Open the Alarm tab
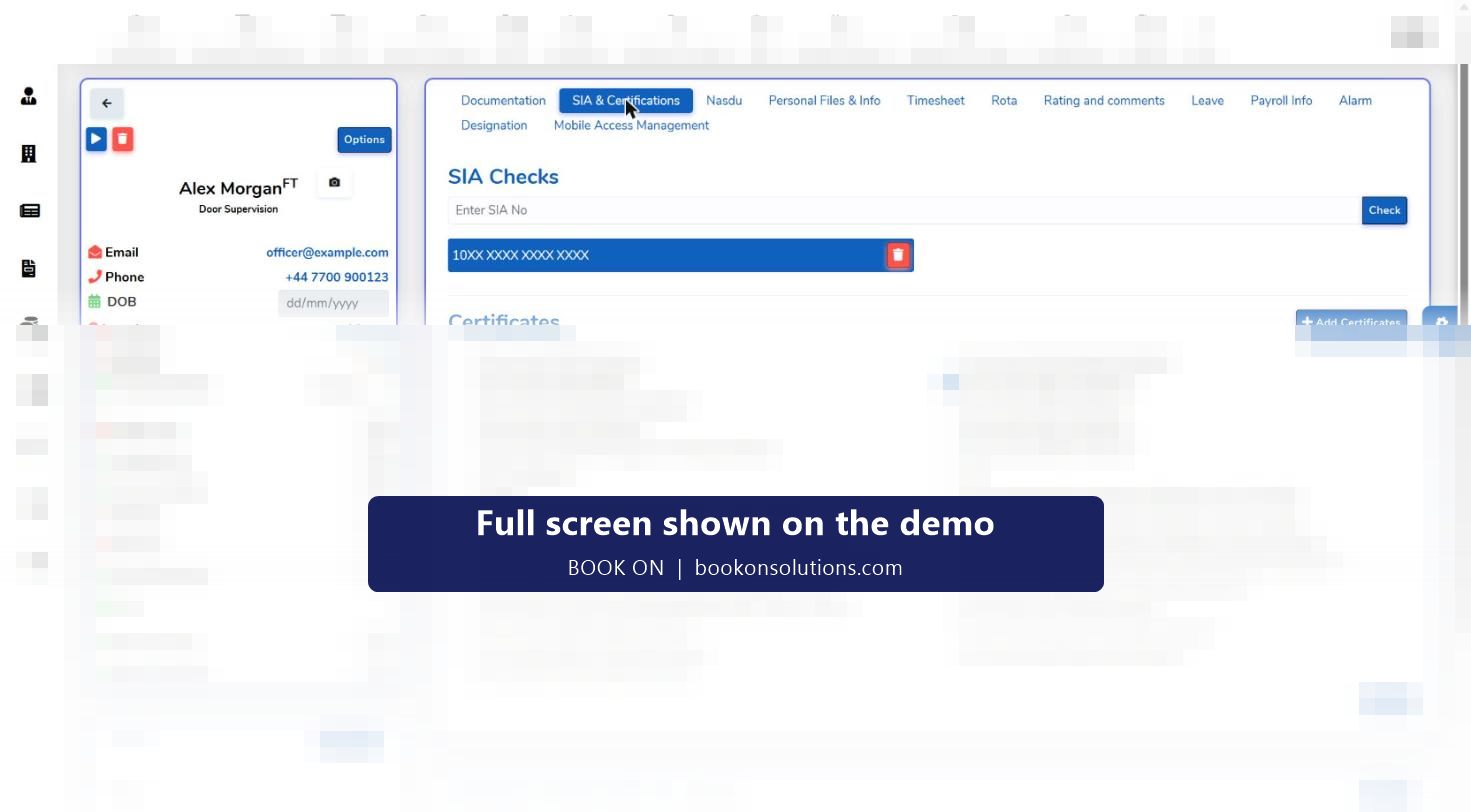The height and width of the screenshot is (812, 1471). pyautogui.click(x=1355, y=100)
